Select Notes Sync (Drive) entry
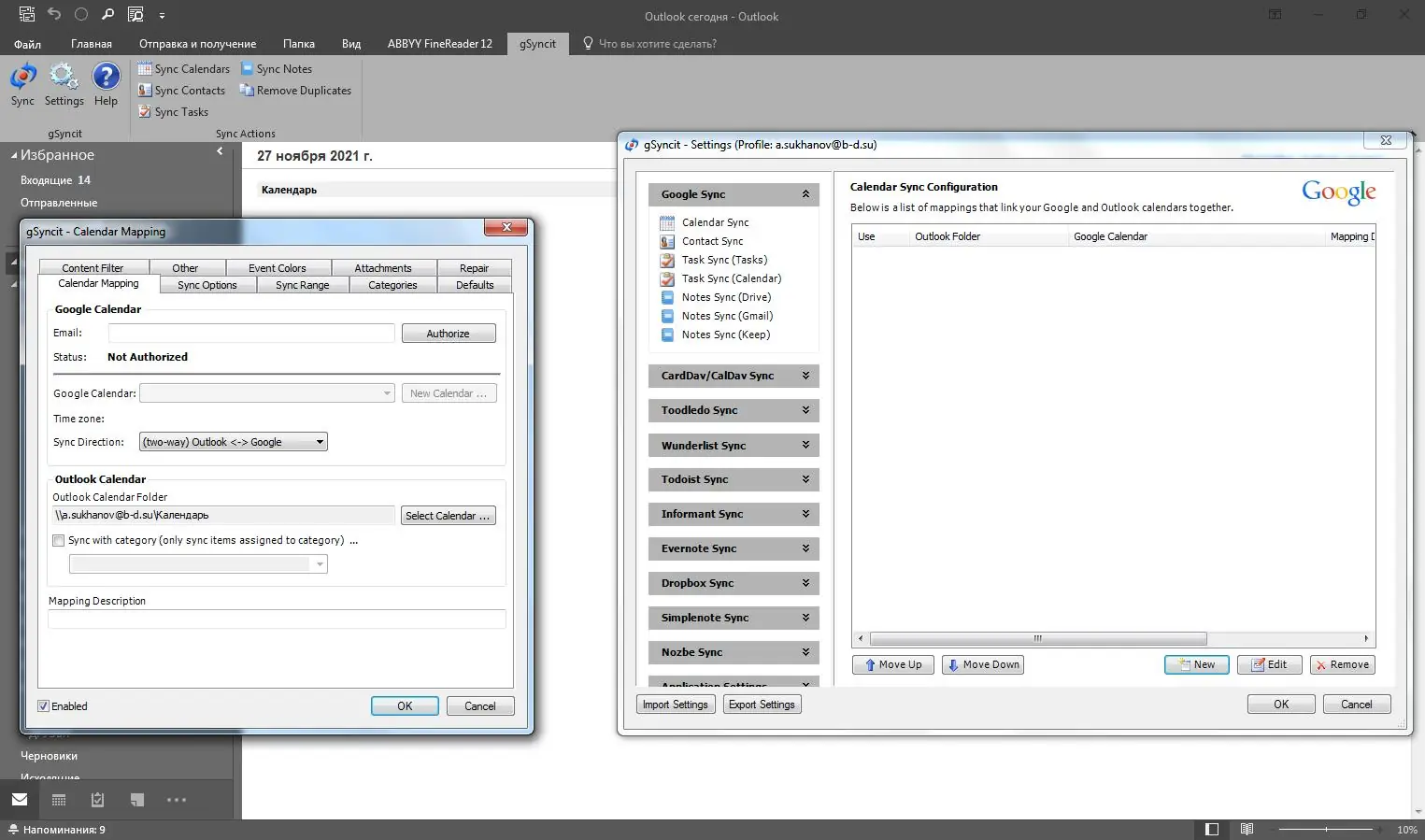The height and width of the screenshot is (840, 1425). 726,297
